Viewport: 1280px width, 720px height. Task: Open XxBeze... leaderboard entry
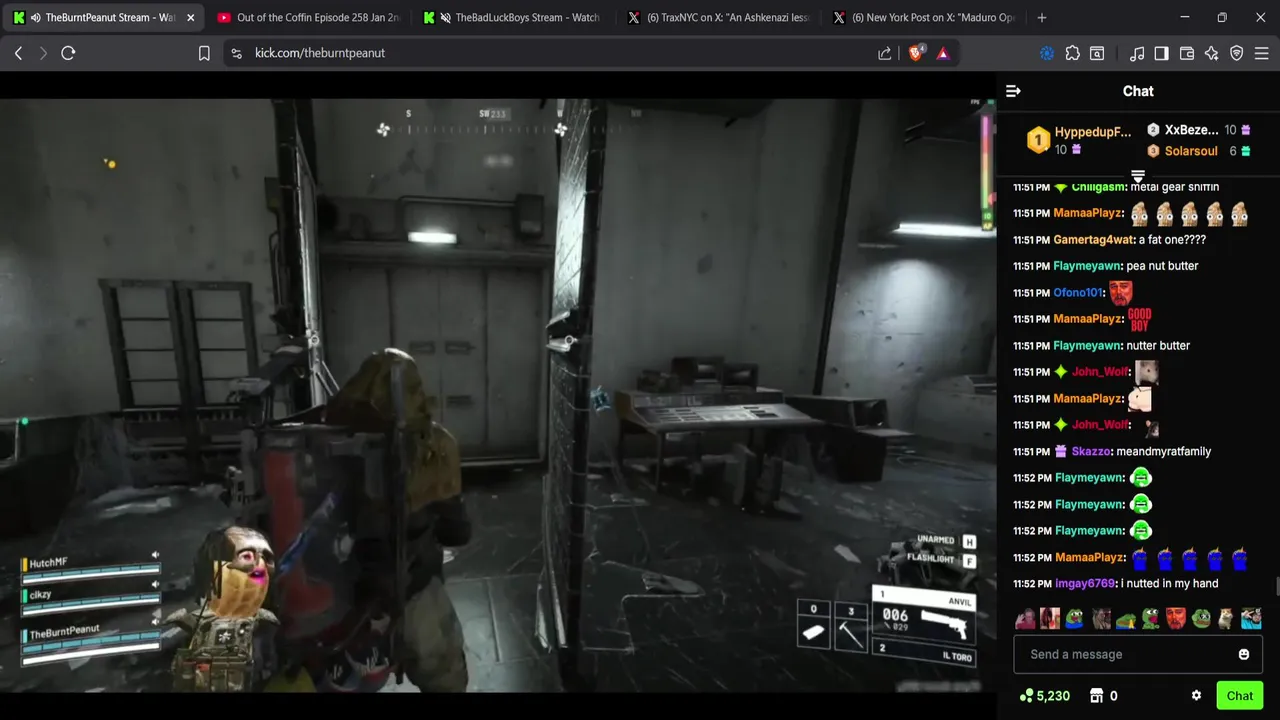click(x=1198, y=130)
